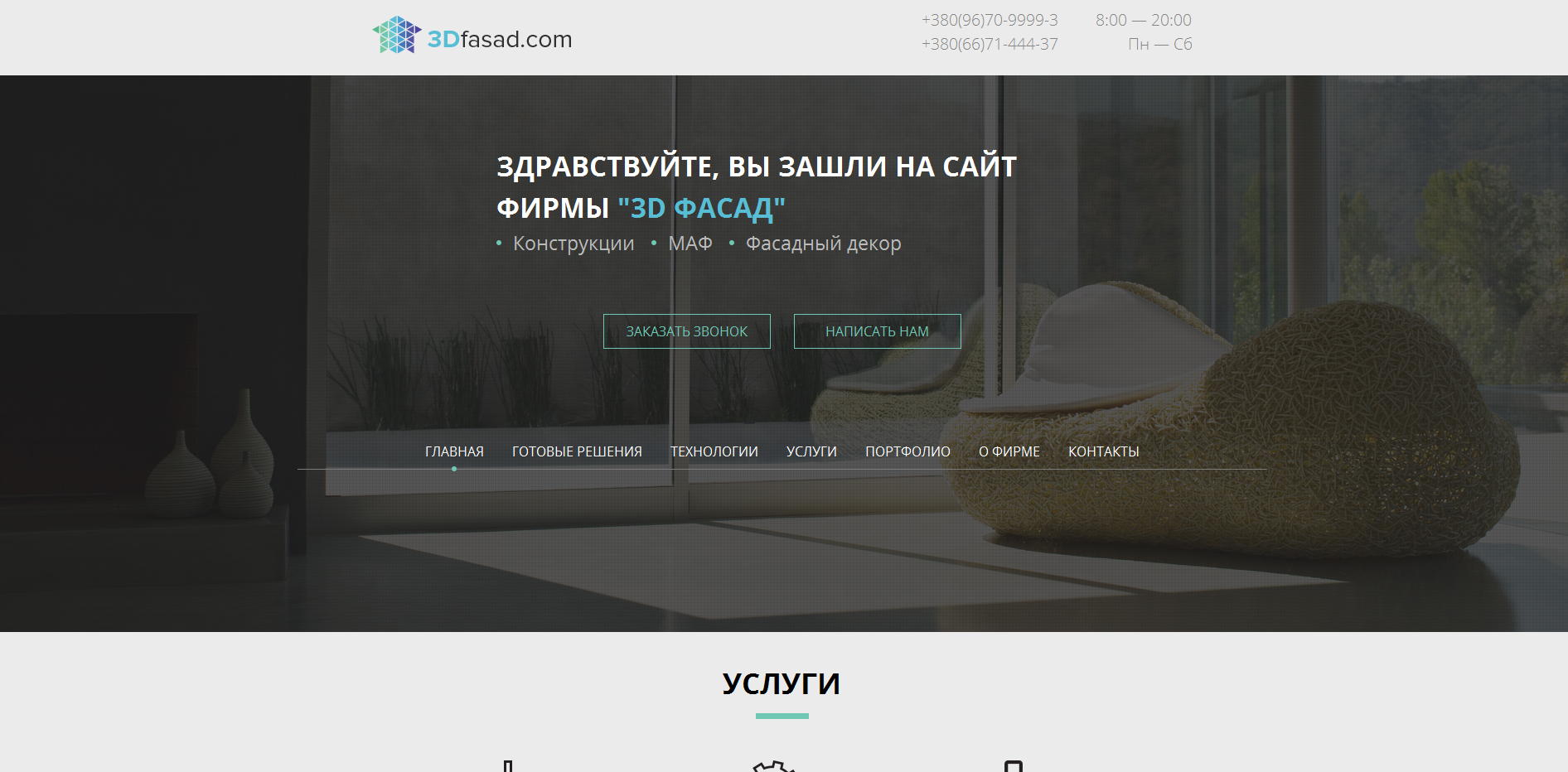Select the ТЕХНОЛОГИИ navigation item

pyautogui.click(x=714, y=451)
